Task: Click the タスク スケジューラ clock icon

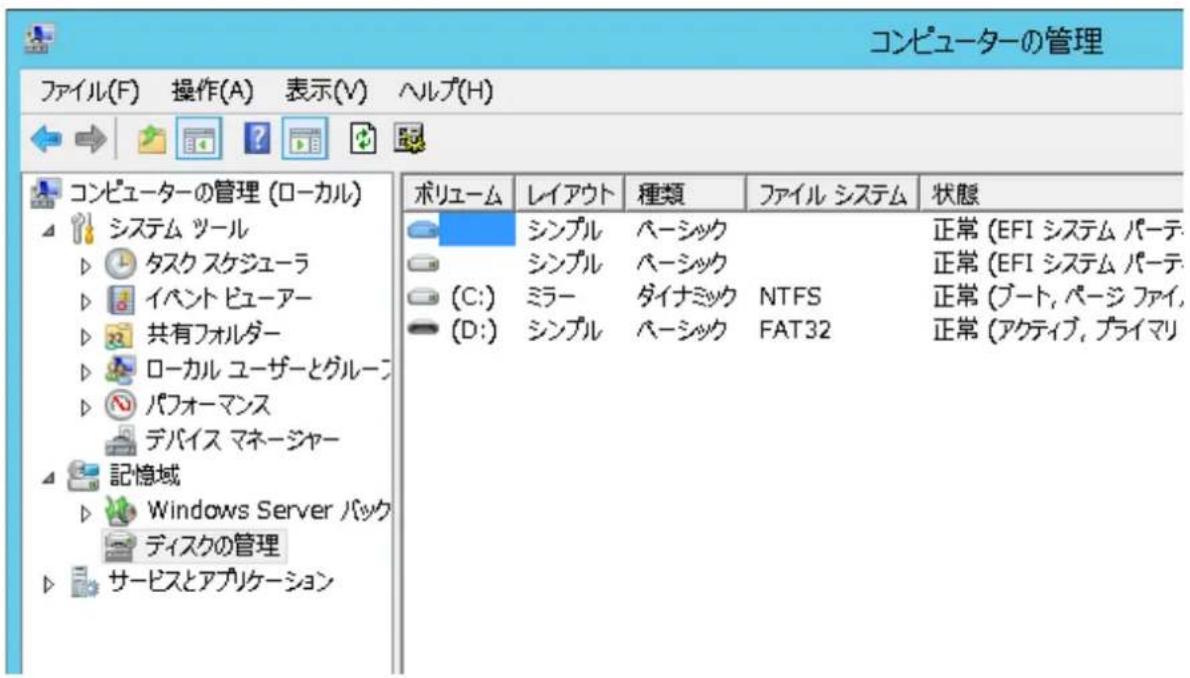Action: click(120, 263)
